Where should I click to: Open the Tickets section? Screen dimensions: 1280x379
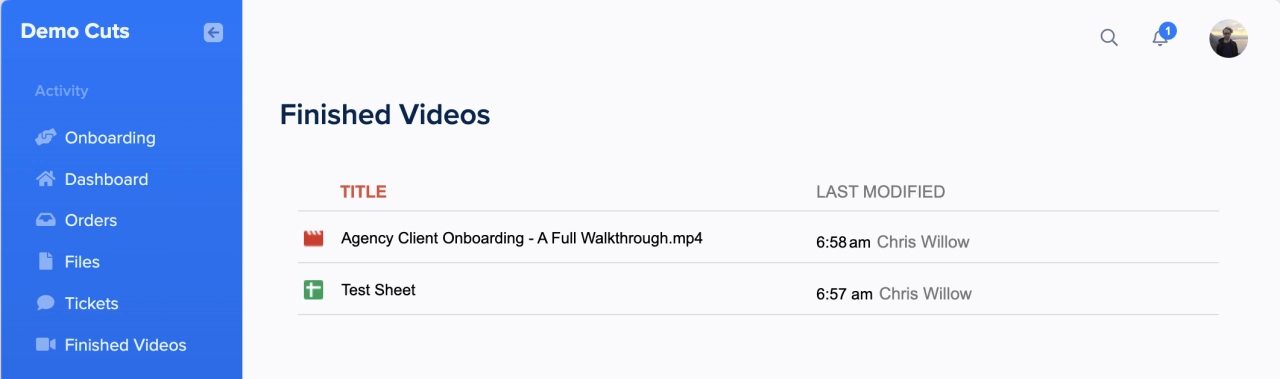click(x=91, y=303)
